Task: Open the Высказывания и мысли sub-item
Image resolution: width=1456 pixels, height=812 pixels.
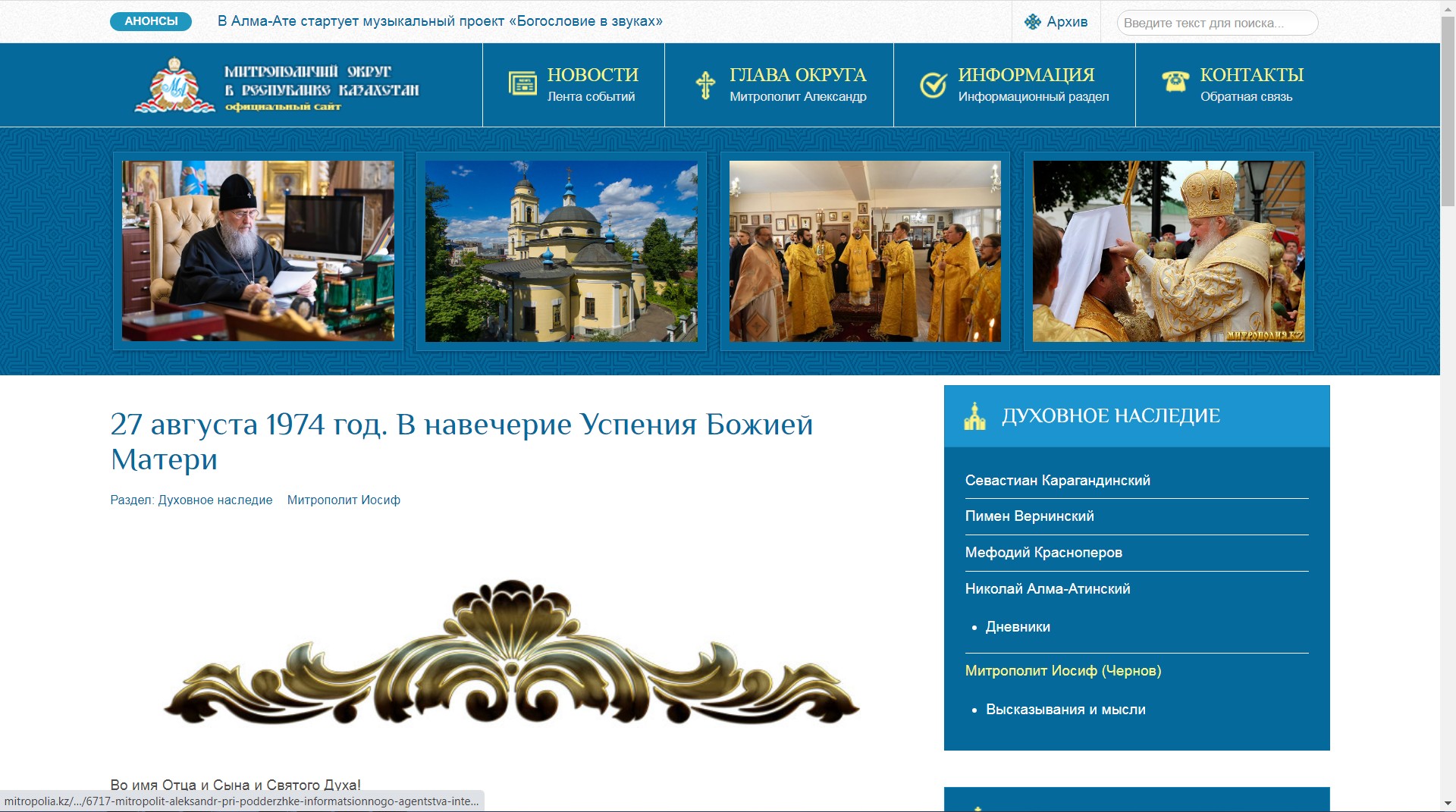Action: pyautogui.click(x=1065, y=710)
